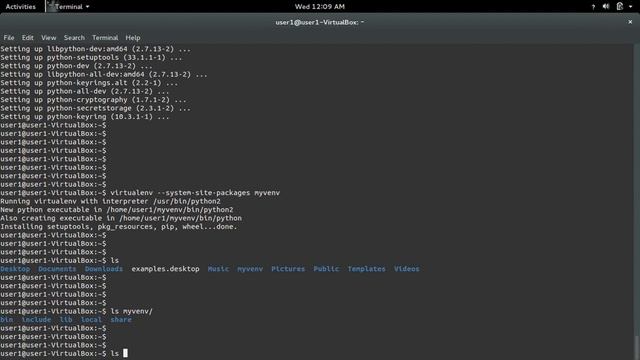640x360 pixels.
Task: Click the 'include' folder in myvenv listing
Action: (x=36, y=320)
